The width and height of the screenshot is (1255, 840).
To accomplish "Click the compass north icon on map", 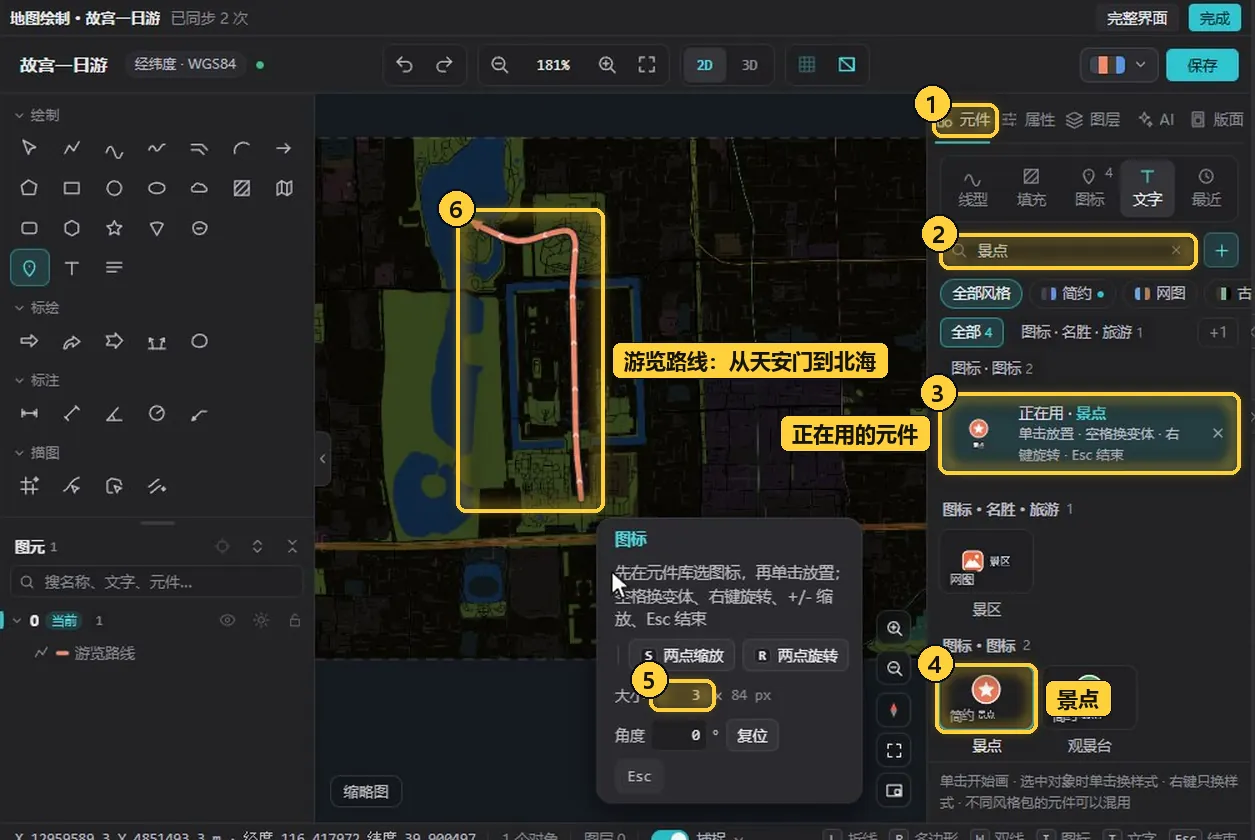I will click(894, 710).
